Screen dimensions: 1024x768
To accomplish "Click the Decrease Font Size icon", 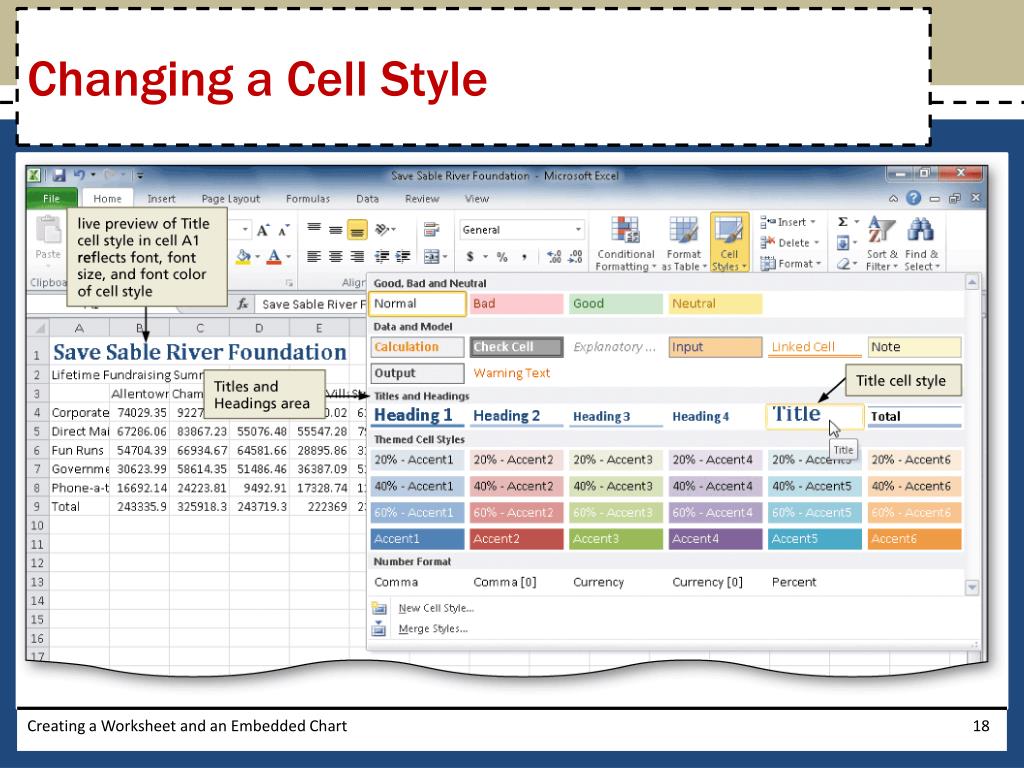I will click(x=283, y=230).
